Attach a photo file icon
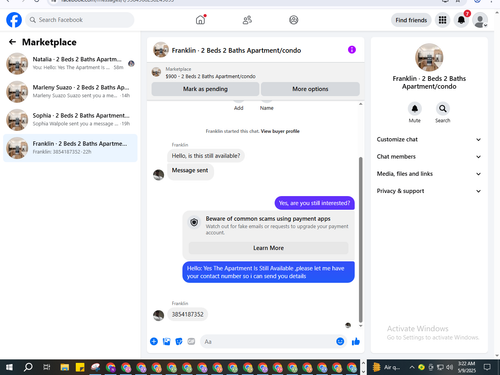Image resolution: width=500 pixels, height=375 pixels. coord(166,341)
